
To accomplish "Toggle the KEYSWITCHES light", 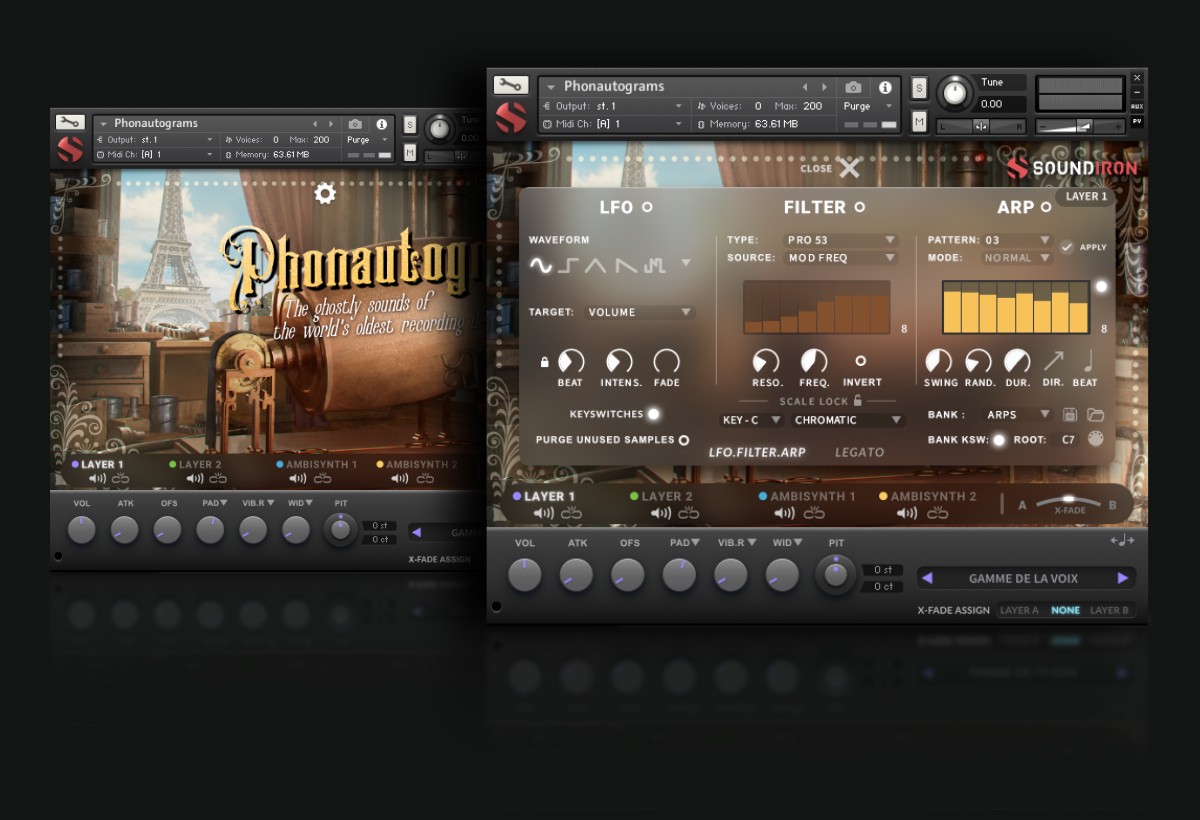I will (x=653, y=414).
